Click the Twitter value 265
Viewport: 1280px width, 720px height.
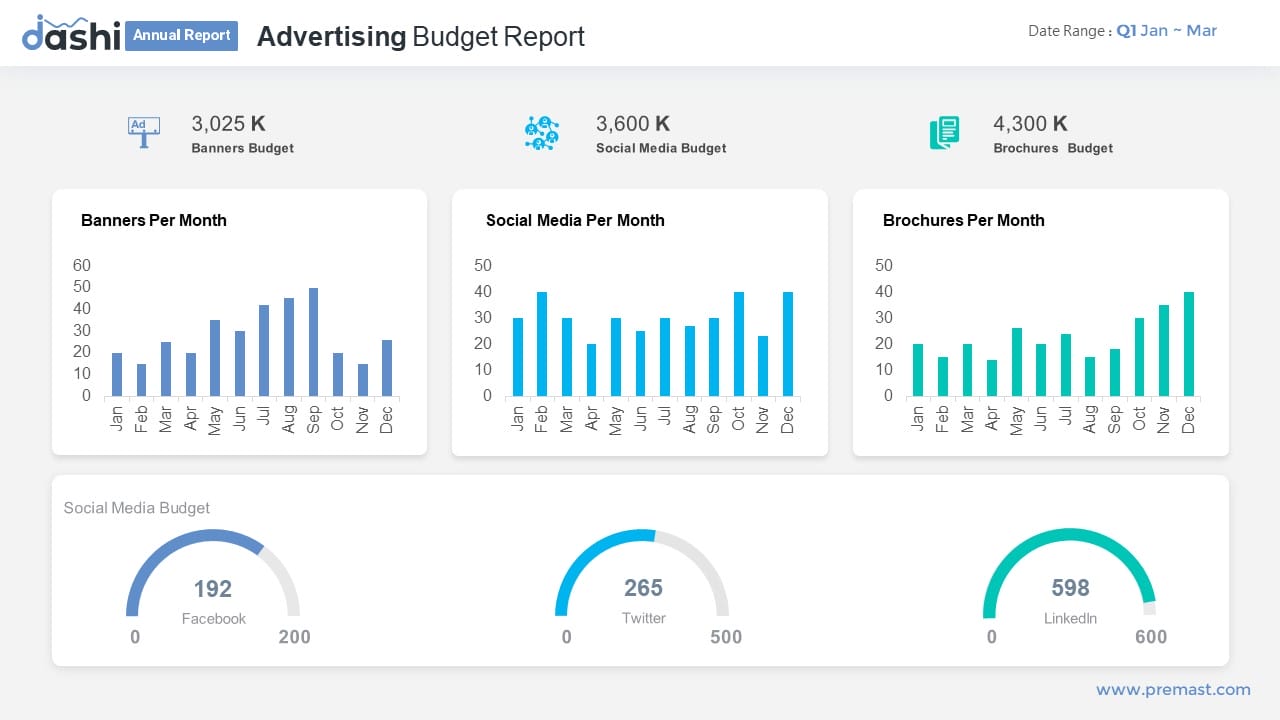point(644,588)
